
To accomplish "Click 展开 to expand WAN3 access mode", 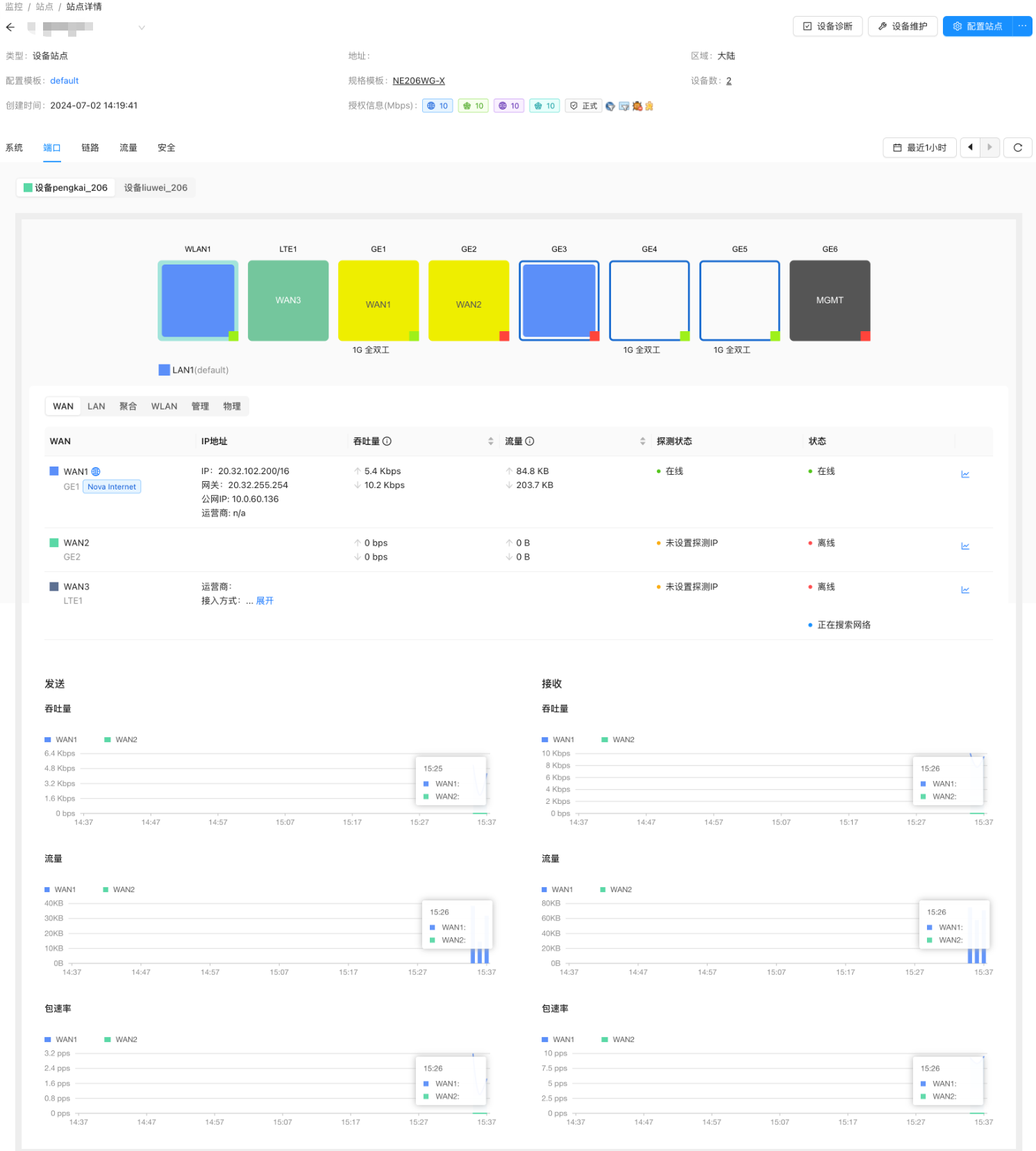I will coord(265,600).
